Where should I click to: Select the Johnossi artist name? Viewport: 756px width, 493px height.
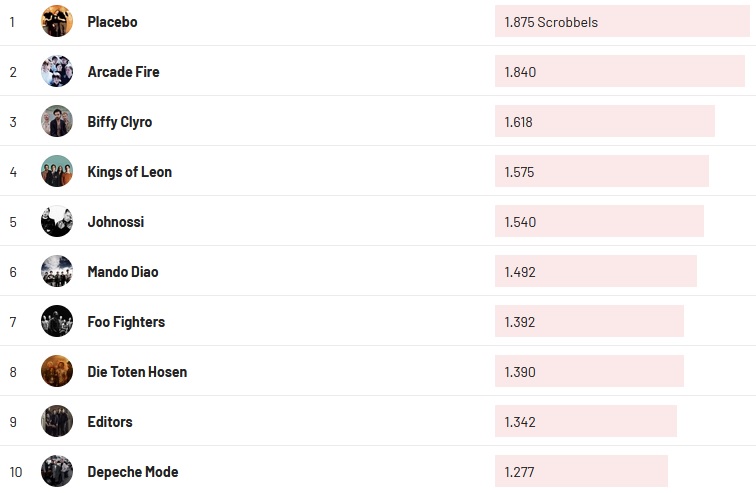[x=115, y=222]
